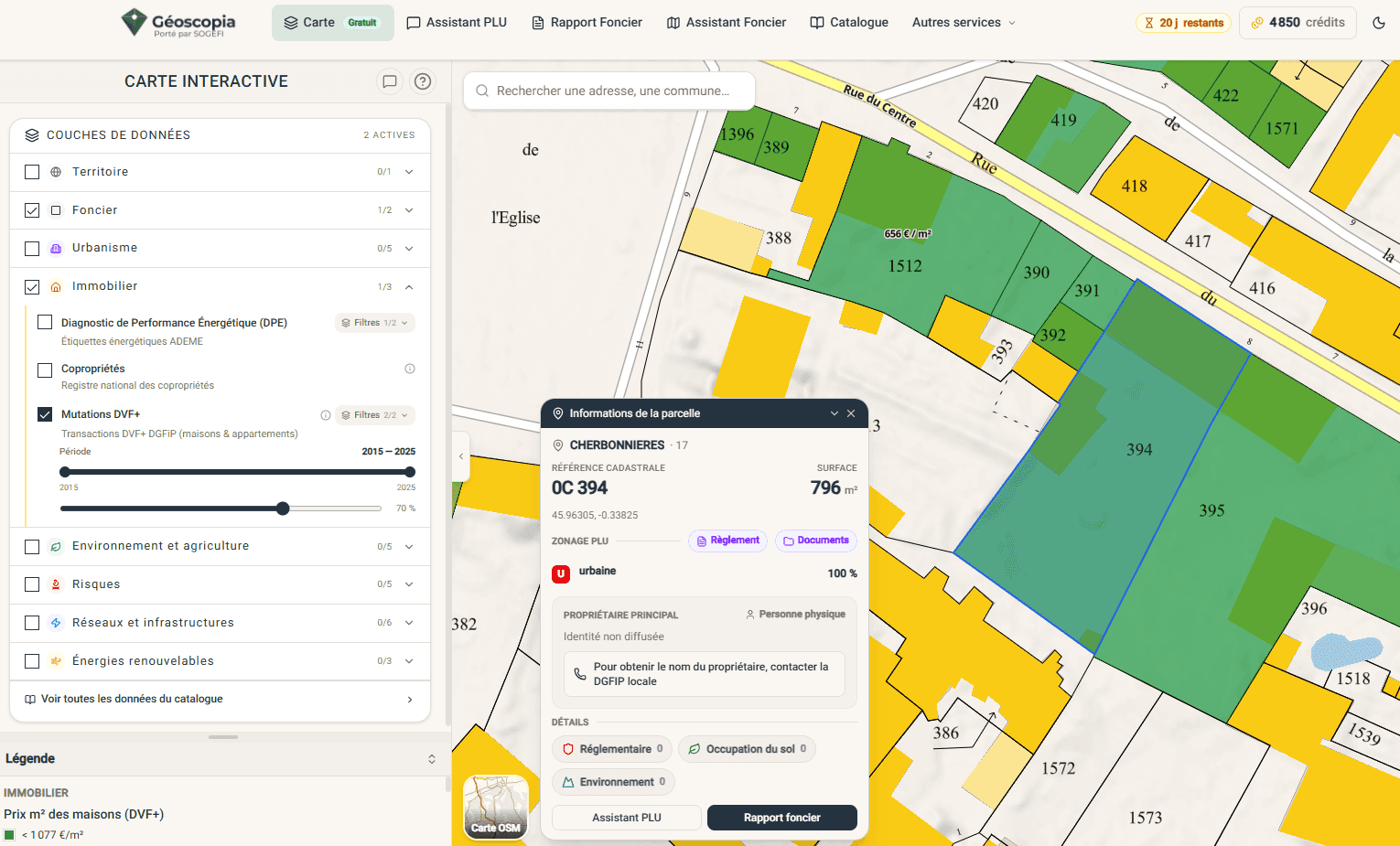Viewport: 1400px width, 846px height.
Task: Go to the Assistant Foncier tab
Action: click(x=727, y=23)
